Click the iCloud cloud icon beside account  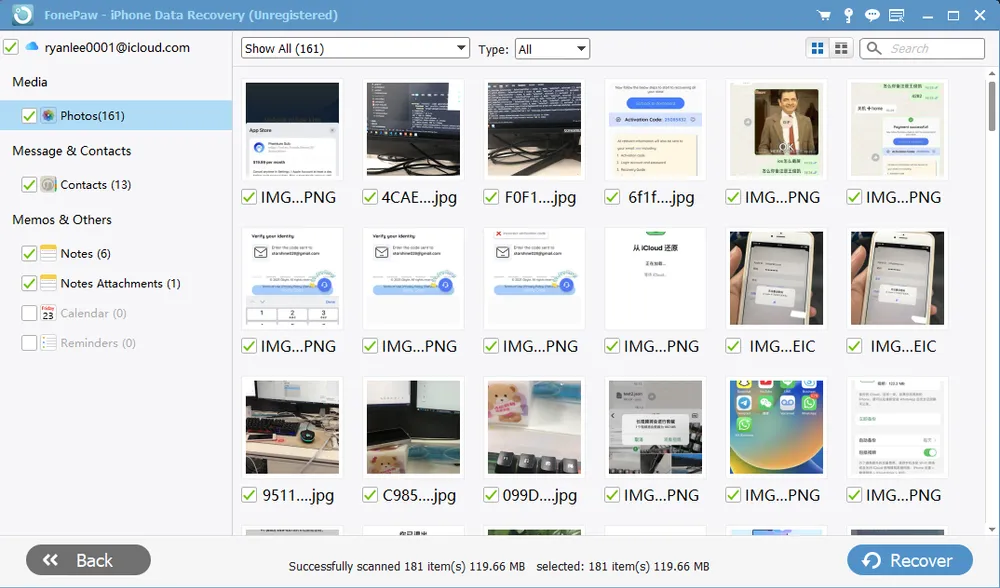tap(32, 47)
